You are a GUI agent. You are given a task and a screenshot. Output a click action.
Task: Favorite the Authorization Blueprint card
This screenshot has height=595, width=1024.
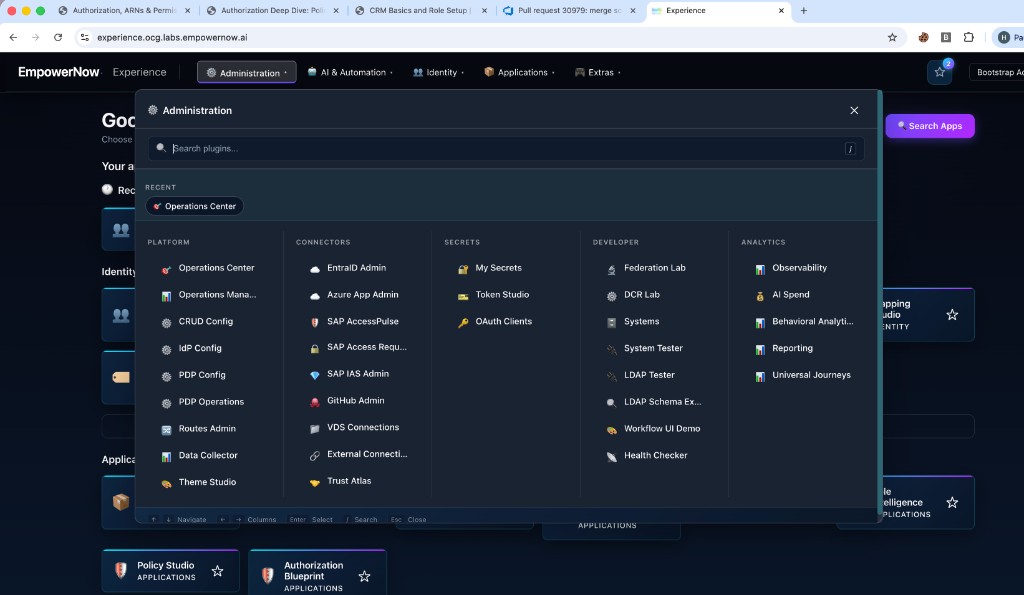pyautogui.click(x=364, y=576)
